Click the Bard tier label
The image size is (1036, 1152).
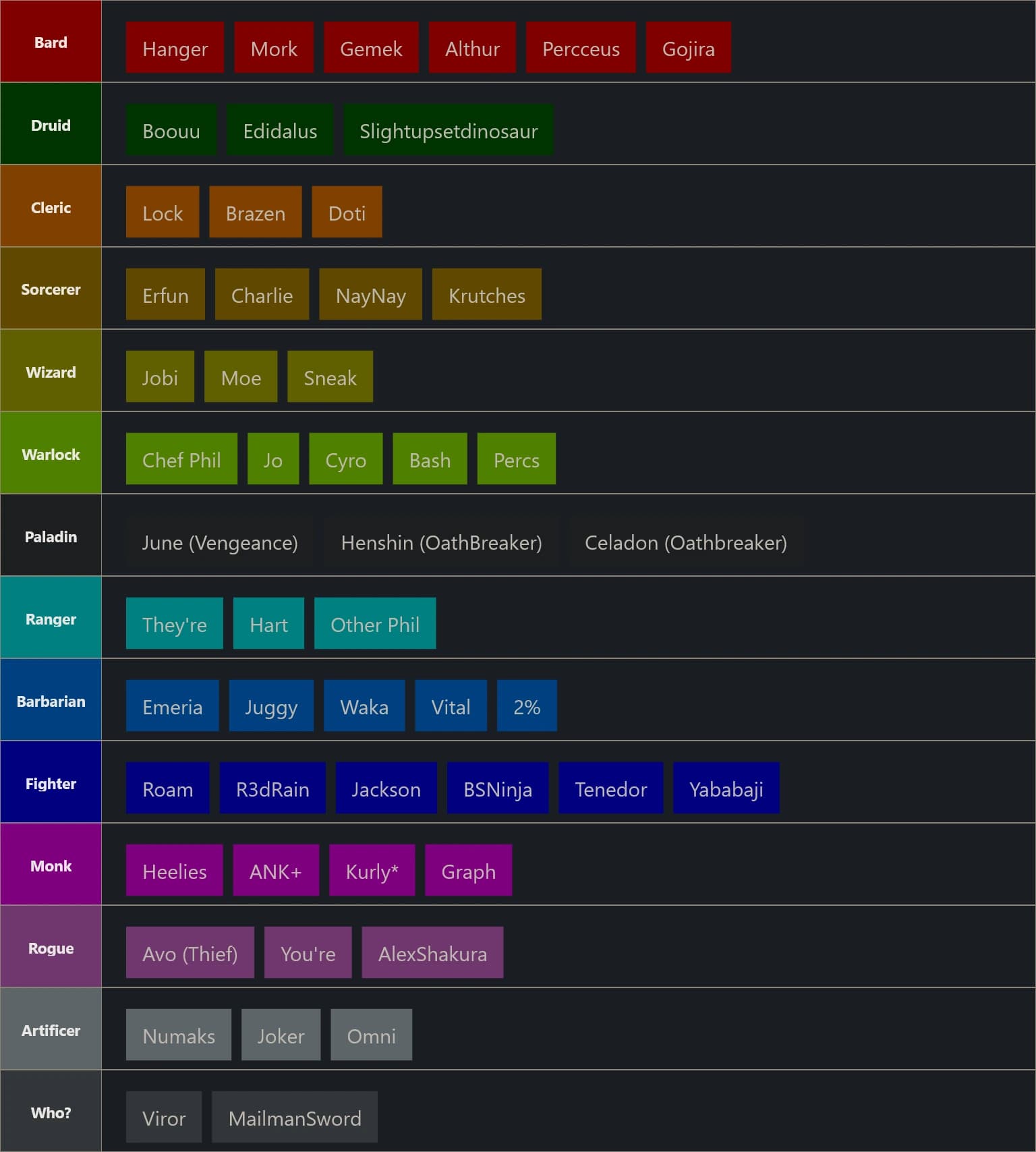click(x=51, y=42)
